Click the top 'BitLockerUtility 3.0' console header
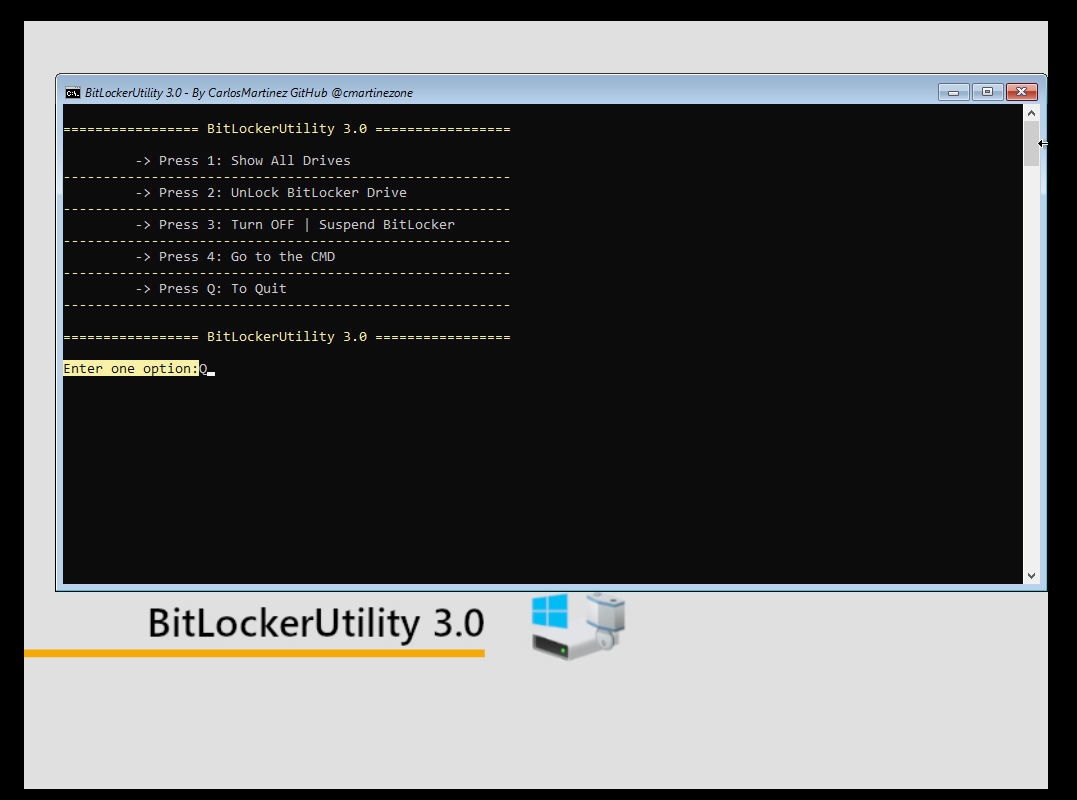Image resolution: width=1077 pixels, height=800 pixels. pyautogui.click(x=287, y=129)
